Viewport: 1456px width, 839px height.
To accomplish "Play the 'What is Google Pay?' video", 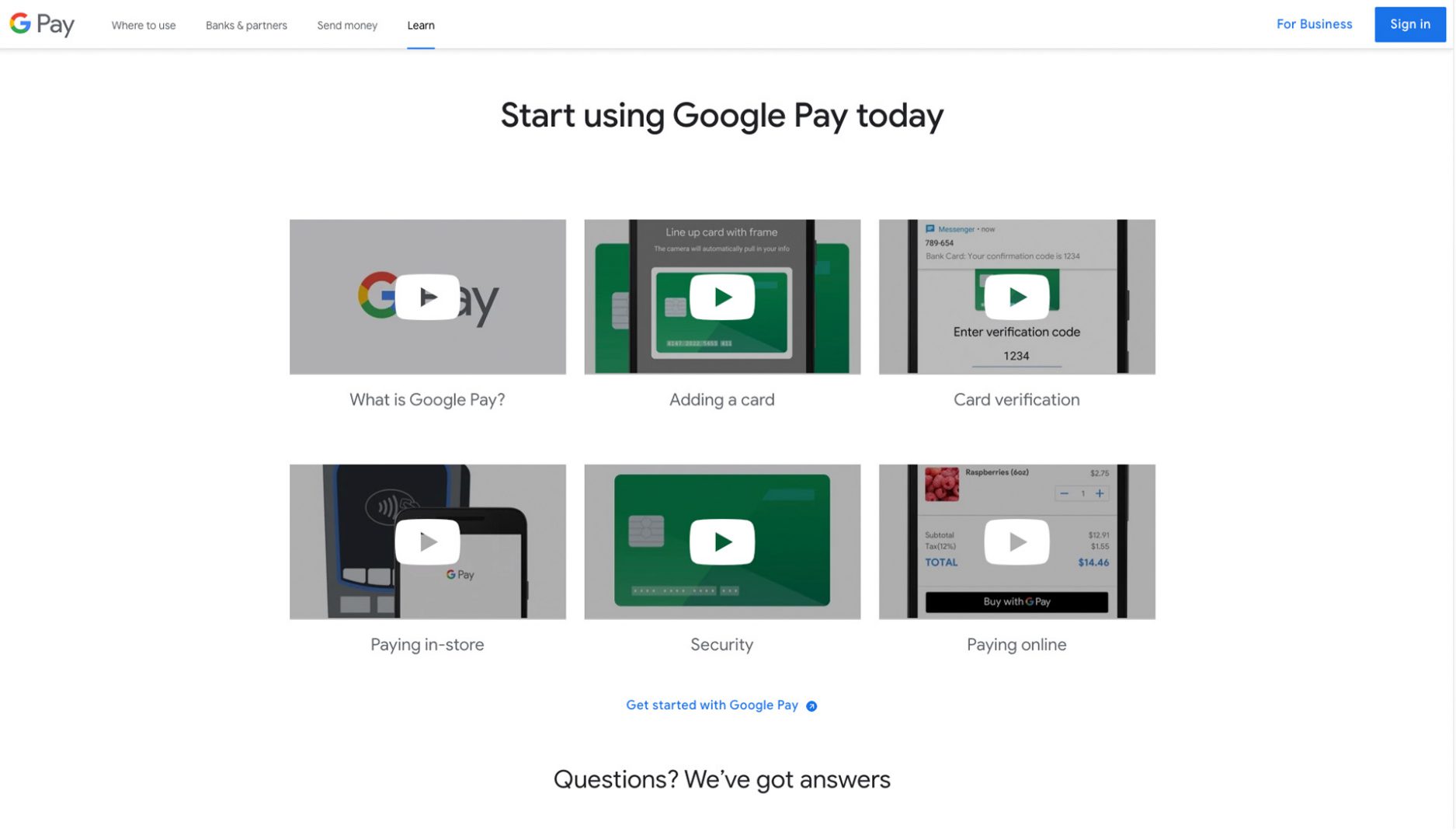I will [x=427, y=297].
